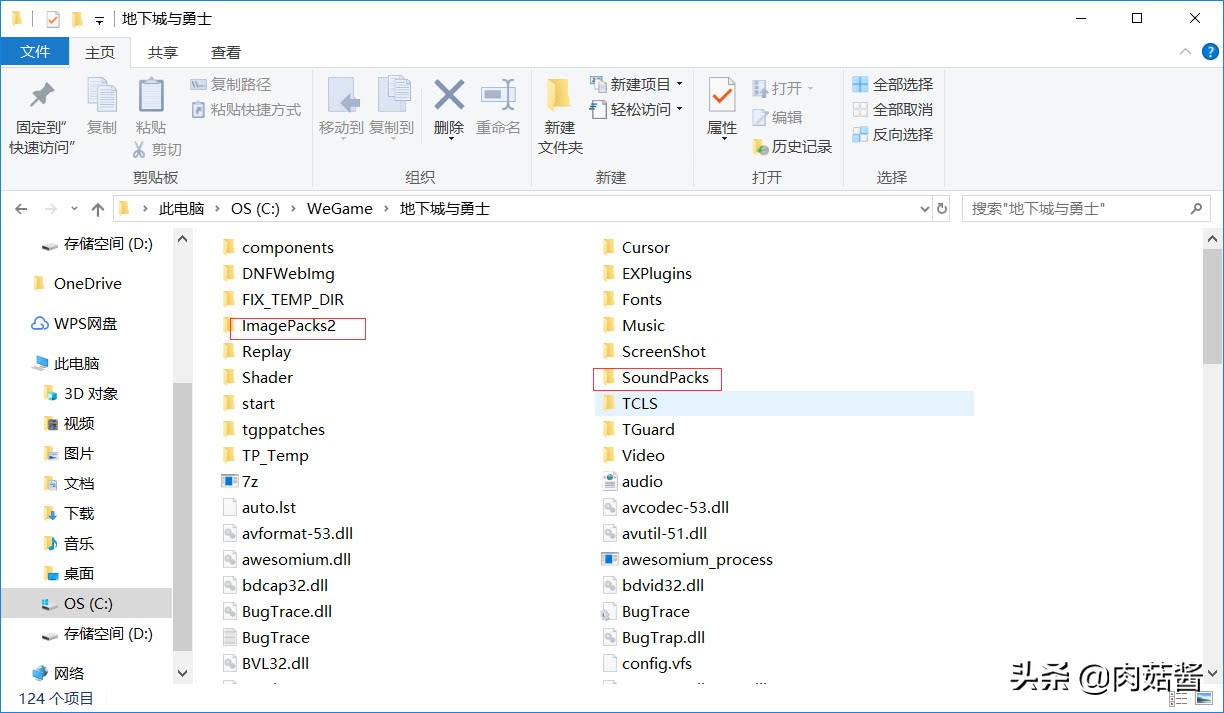
Task: Click the Copy icon in ribbon
Action: pos(102,95)
